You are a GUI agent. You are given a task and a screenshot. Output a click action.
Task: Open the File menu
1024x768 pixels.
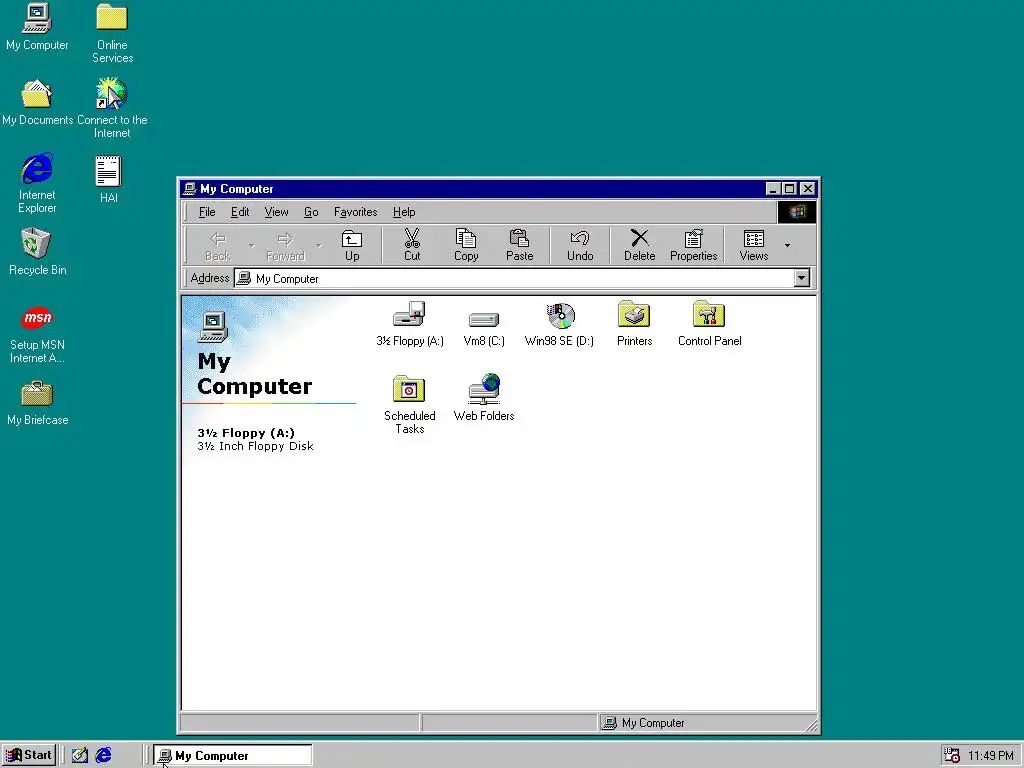[x=207, y=212]
